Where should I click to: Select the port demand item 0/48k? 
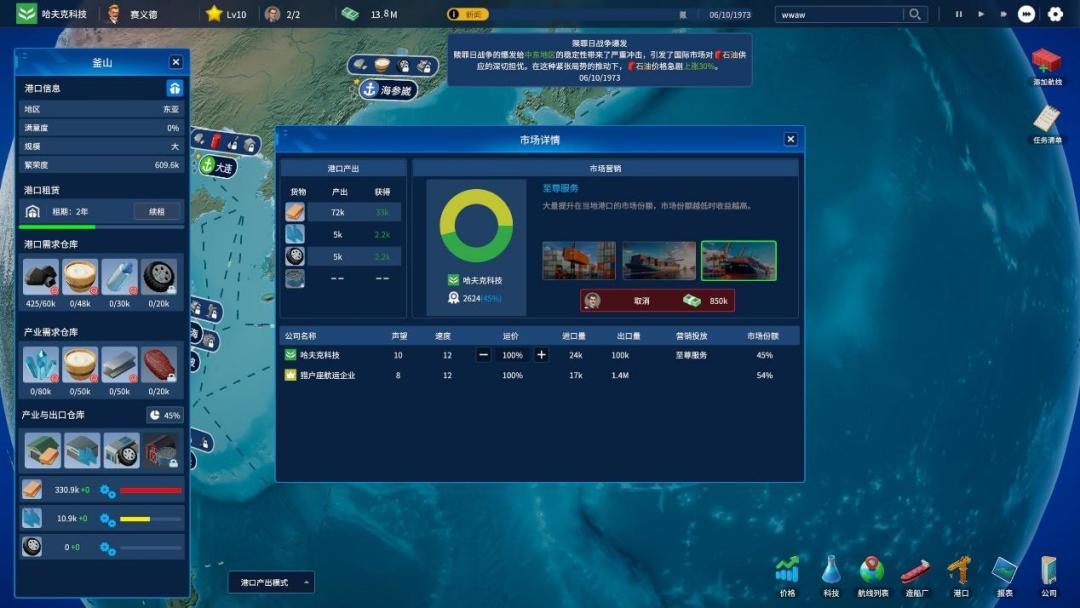coord(80,277)
